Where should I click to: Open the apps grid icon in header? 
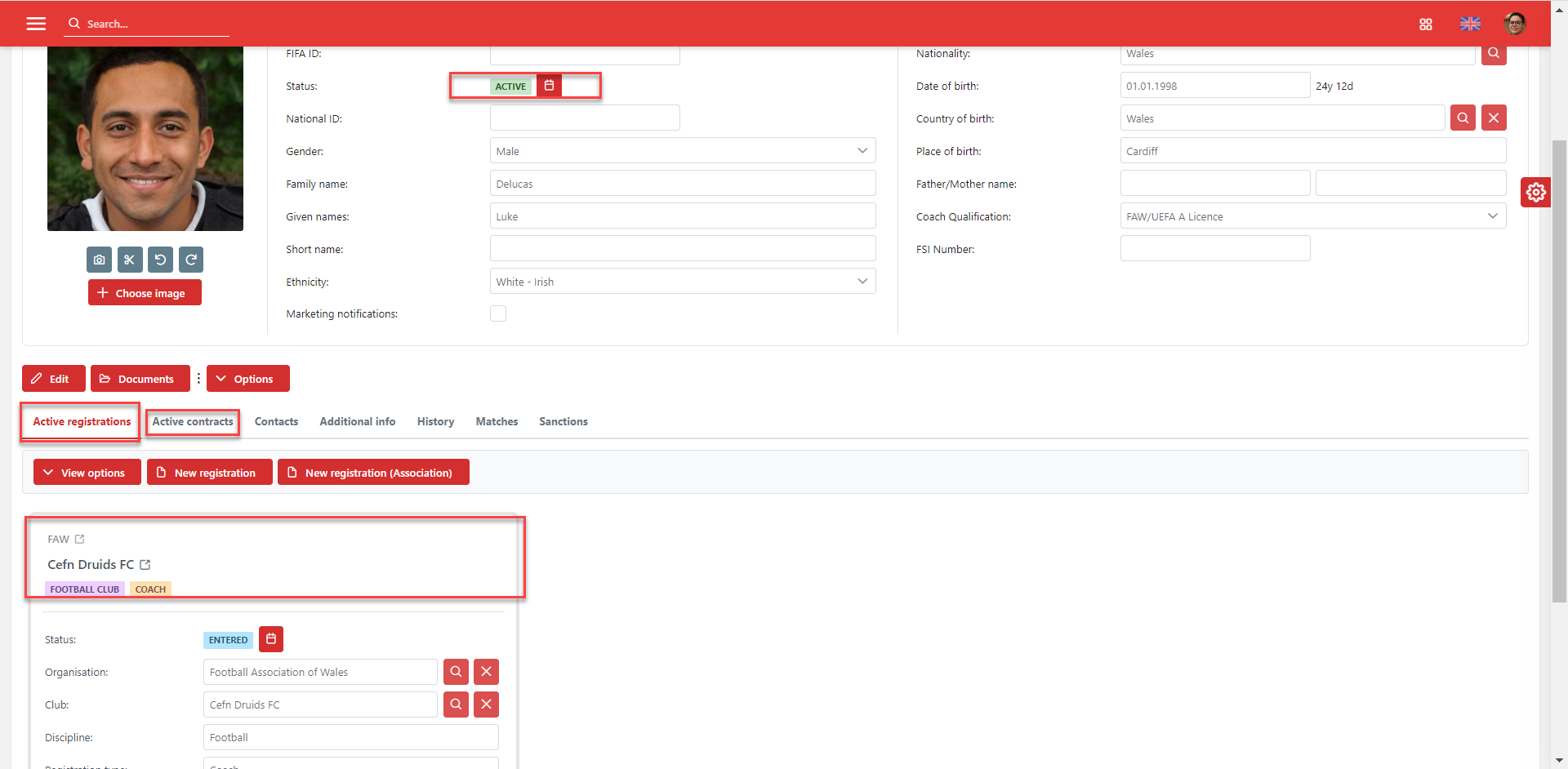1426,24
